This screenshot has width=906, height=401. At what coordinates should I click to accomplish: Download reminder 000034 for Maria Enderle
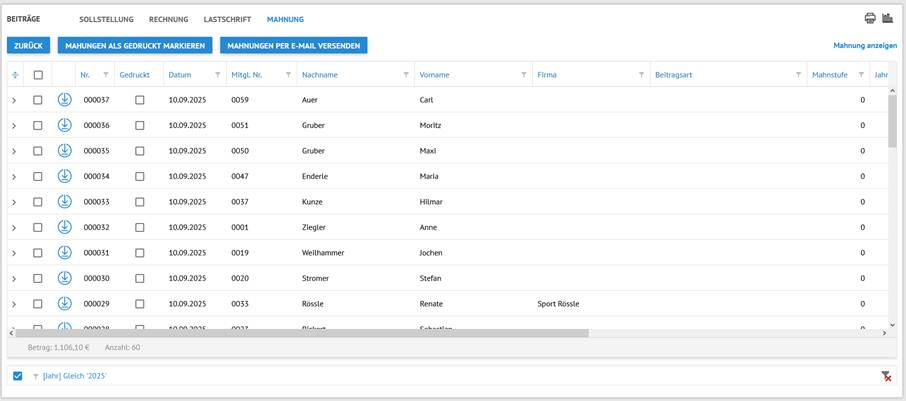click(x=64, y=176)
